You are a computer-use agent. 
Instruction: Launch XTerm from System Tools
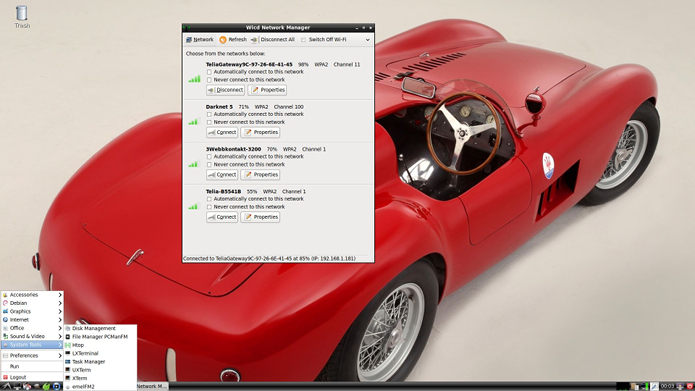pos(100,379)
